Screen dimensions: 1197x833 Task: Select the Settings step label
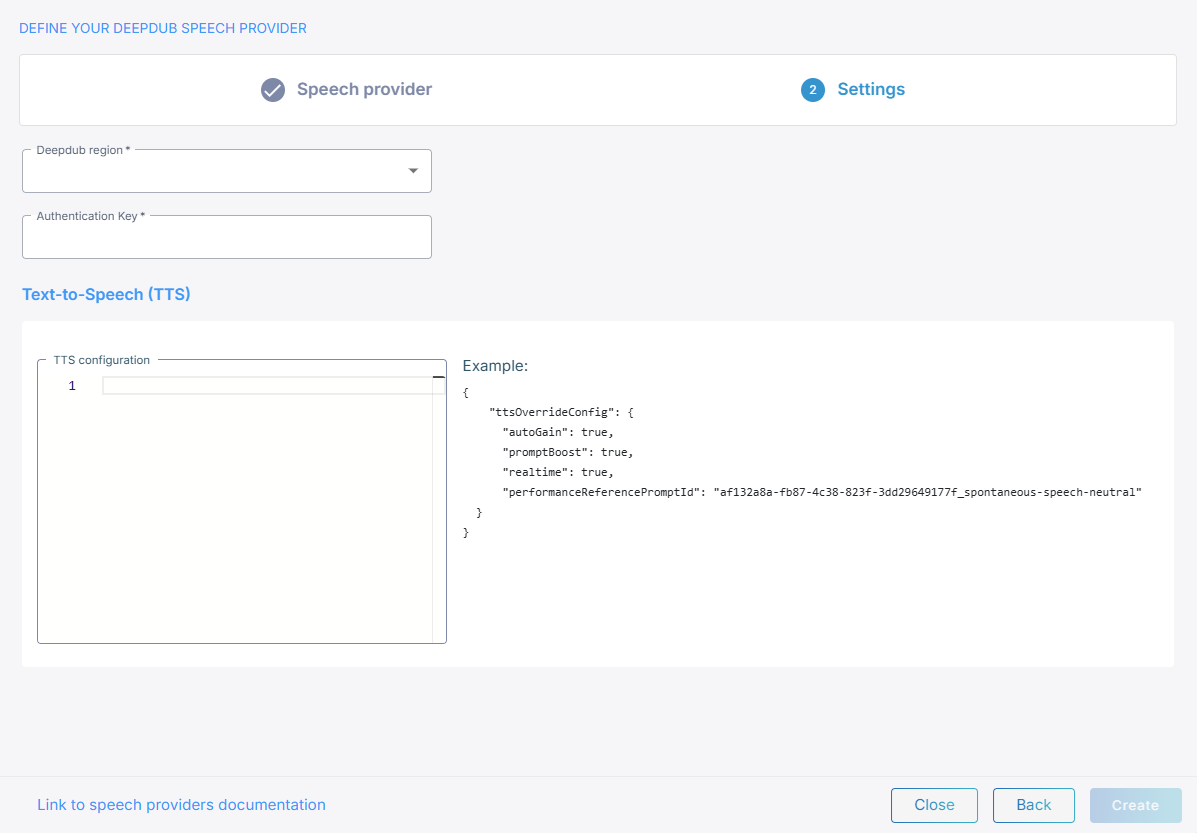(871, 89)
